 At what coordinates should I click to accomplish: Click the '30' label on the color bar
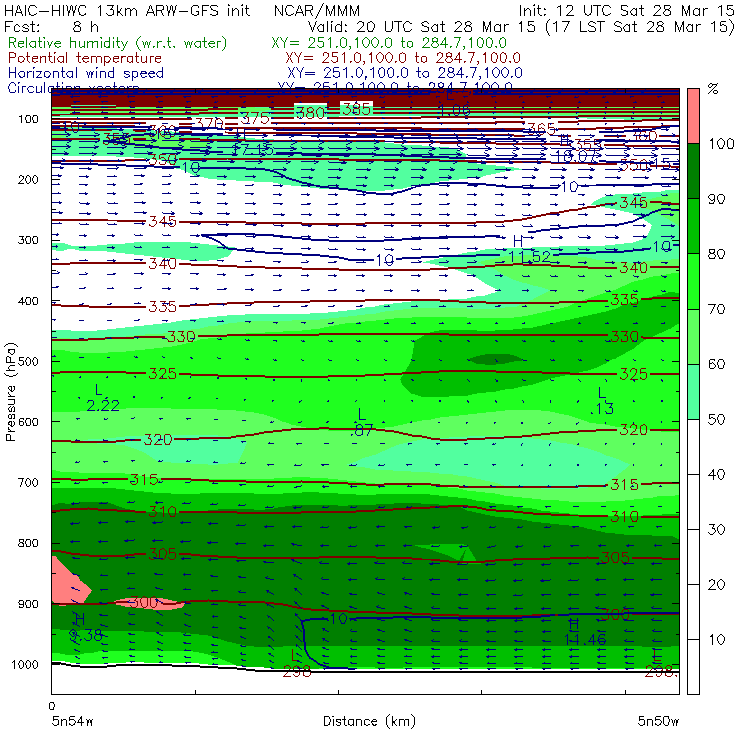tap(716, 530)
